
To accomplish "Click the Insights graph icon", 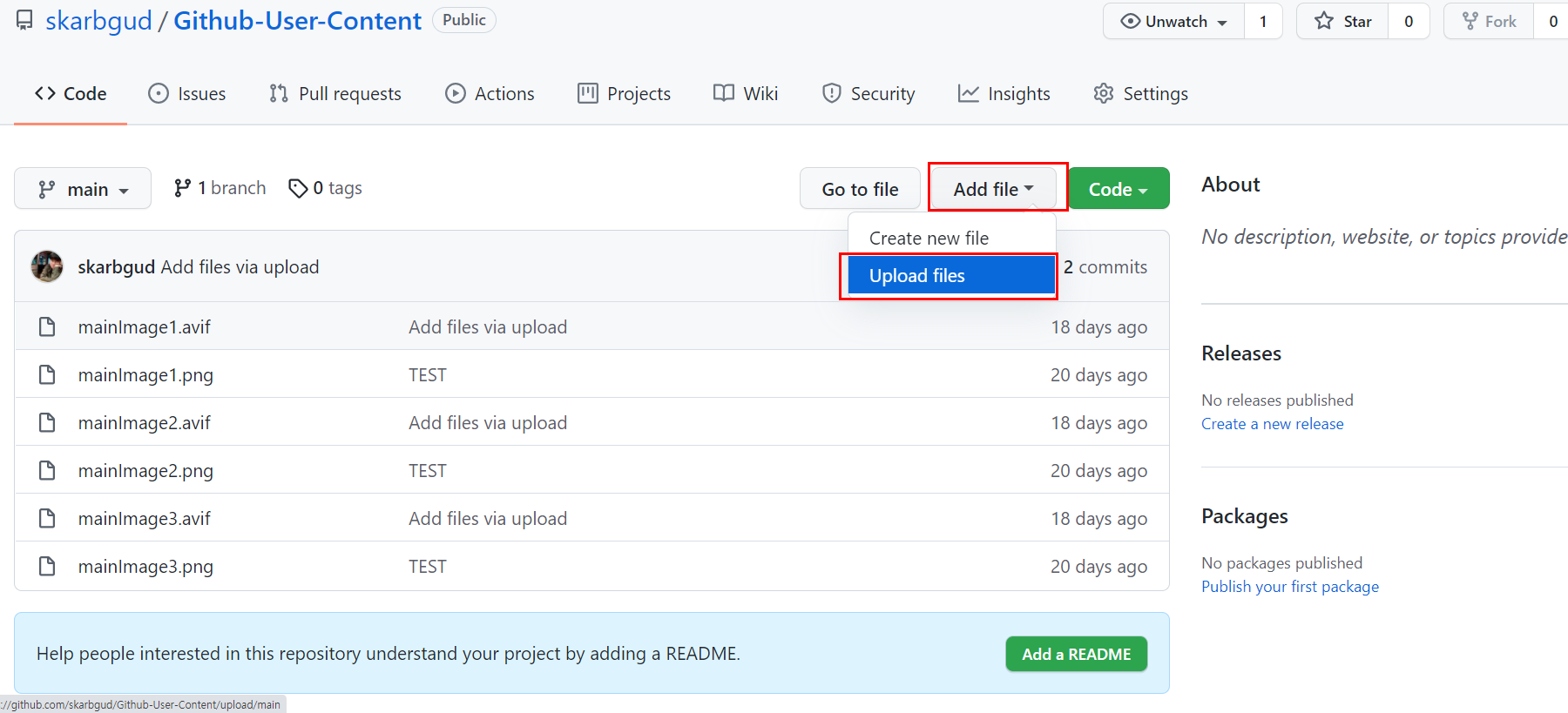I will click(x=969, y=93).
